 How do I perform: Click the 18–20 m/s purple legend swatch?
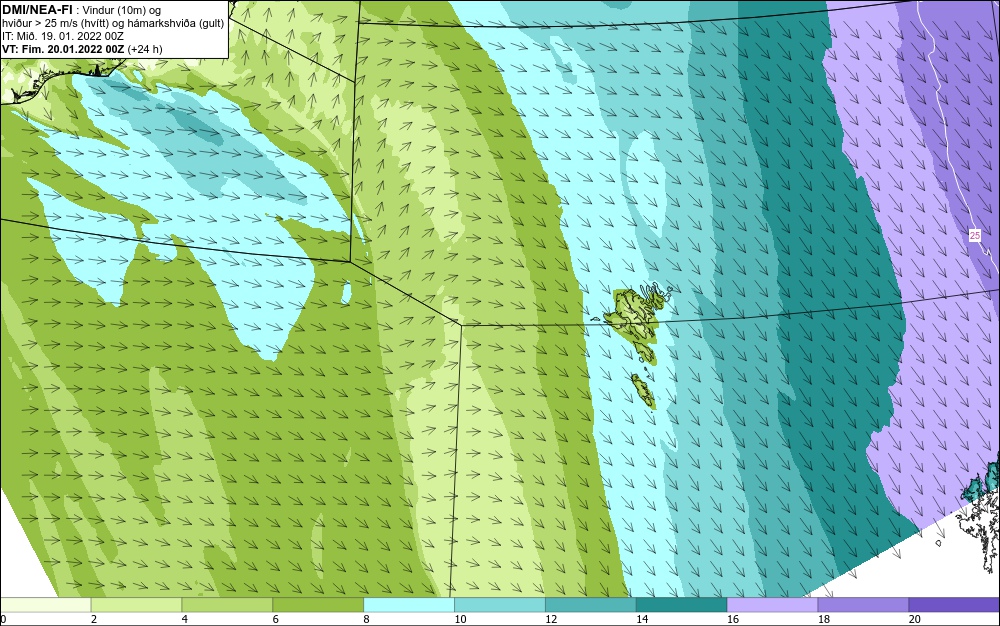864,605
